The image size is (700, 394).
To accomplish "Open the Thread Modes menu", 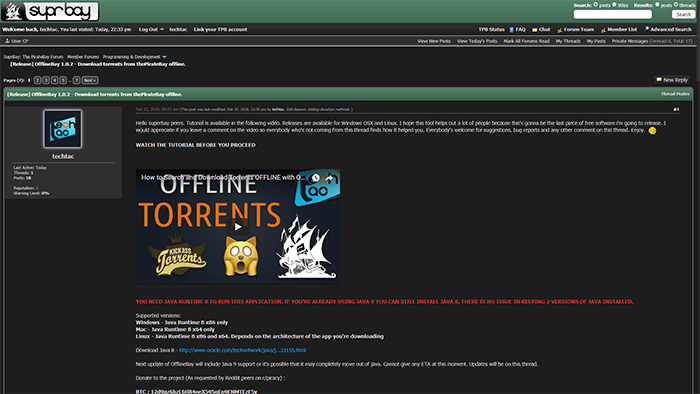I will click(x=675, y=94).
